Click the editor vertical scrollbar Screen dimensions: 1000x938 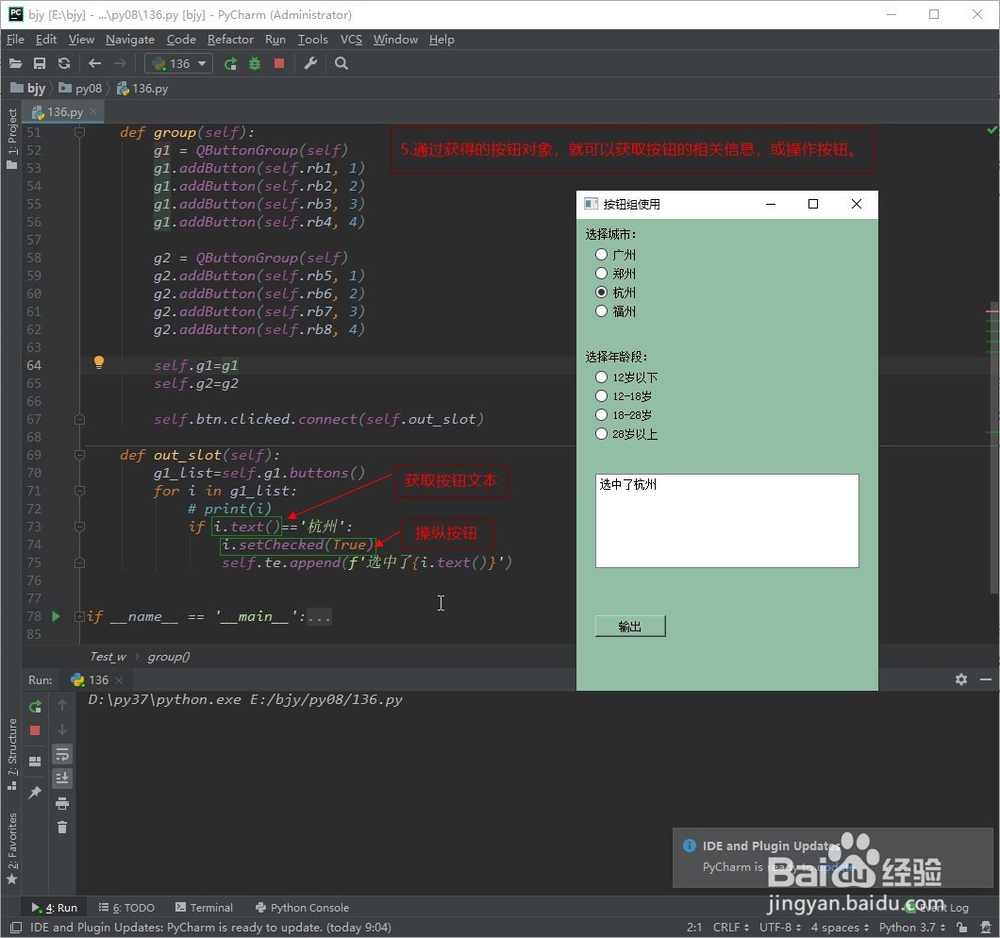tap(994, 446)
